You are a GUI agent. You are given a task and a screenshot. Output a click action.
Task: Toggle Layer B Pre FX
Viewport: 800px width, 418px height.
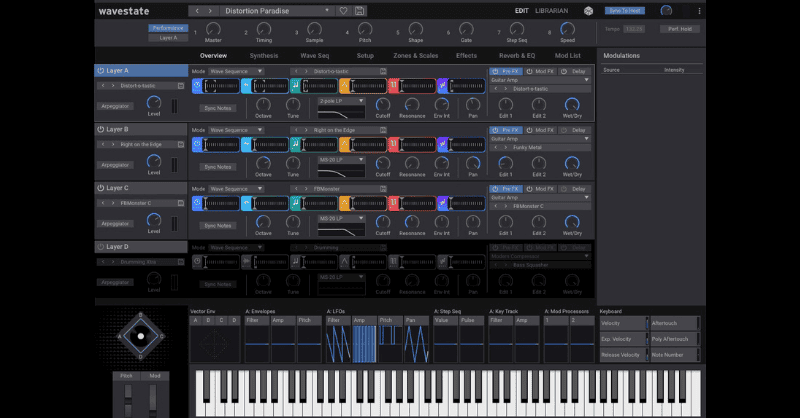506,130
